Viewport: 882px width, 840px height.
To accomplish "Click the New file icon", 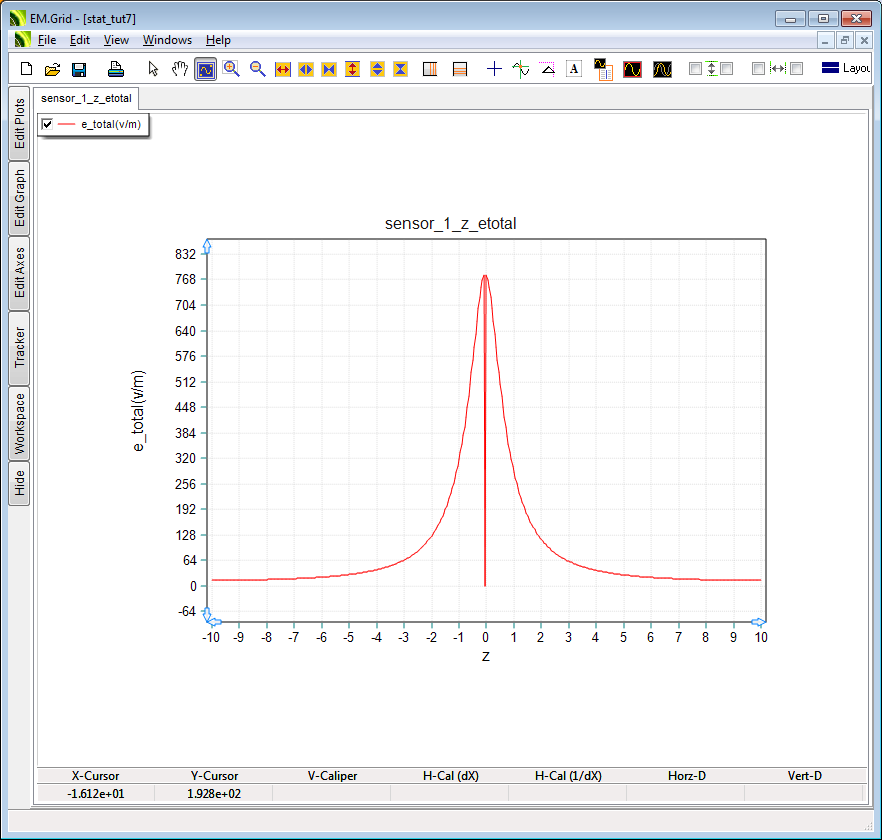I will pyautogui.click(x=27, y=69).
